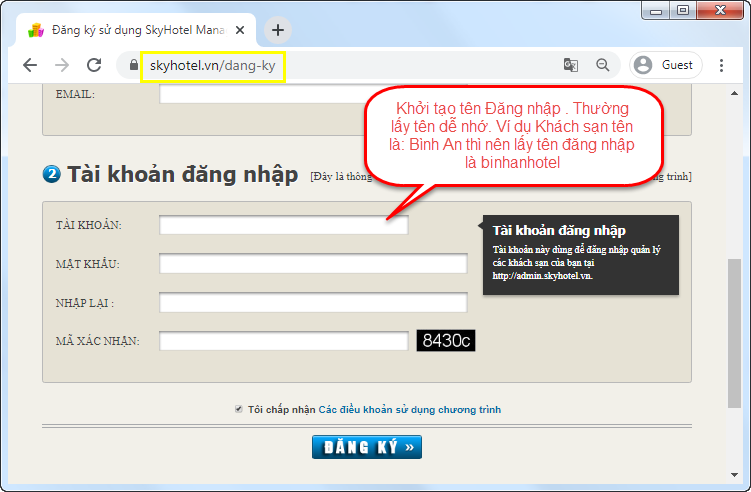Click the zoom magnifier icon in address bar

click(x=603, y=65)
